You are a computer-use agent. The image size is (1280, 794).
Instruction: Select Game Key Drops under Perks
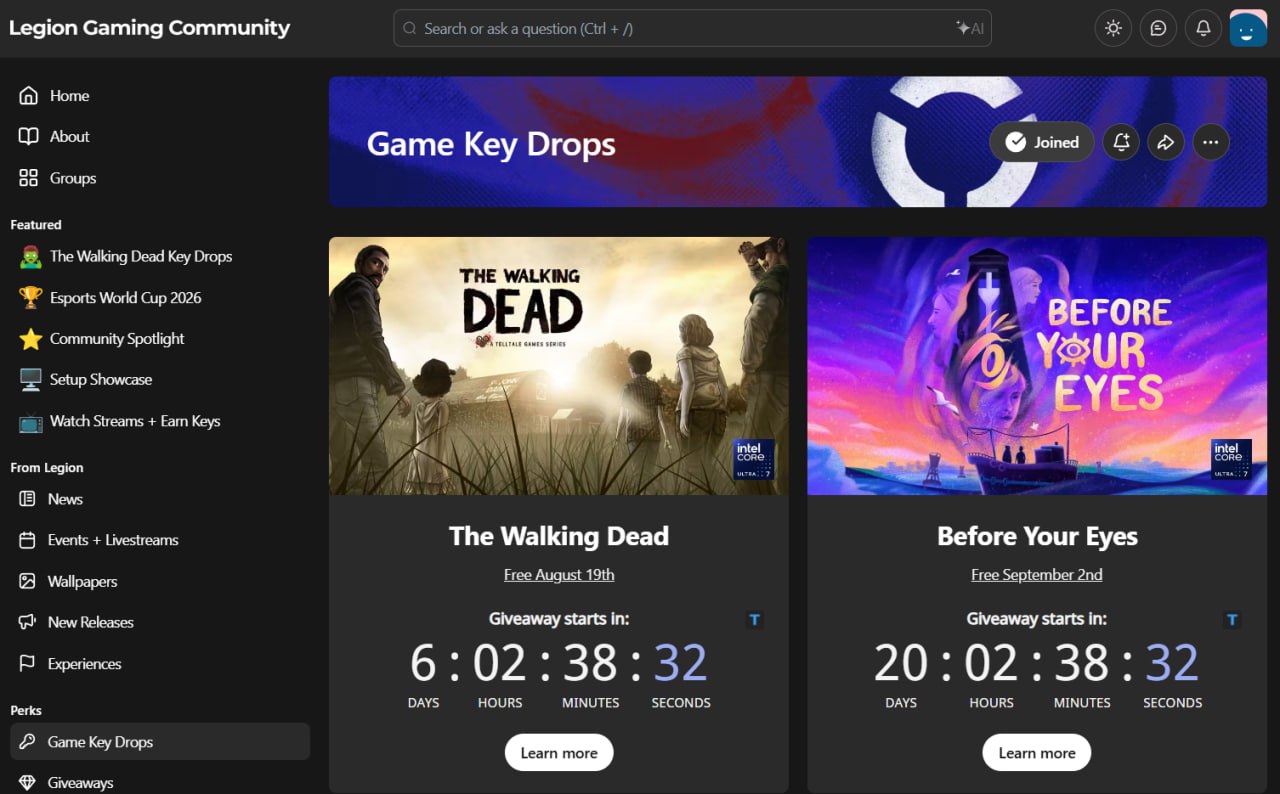(160, 742)
